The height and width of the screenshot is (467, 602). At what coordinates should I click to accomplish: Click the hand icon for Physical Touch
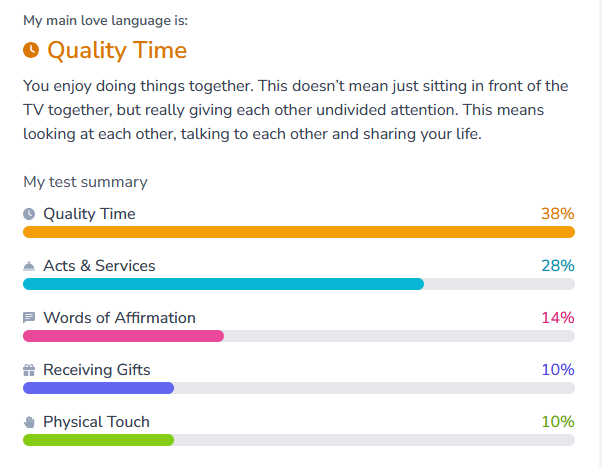click(x=29, y=422)
